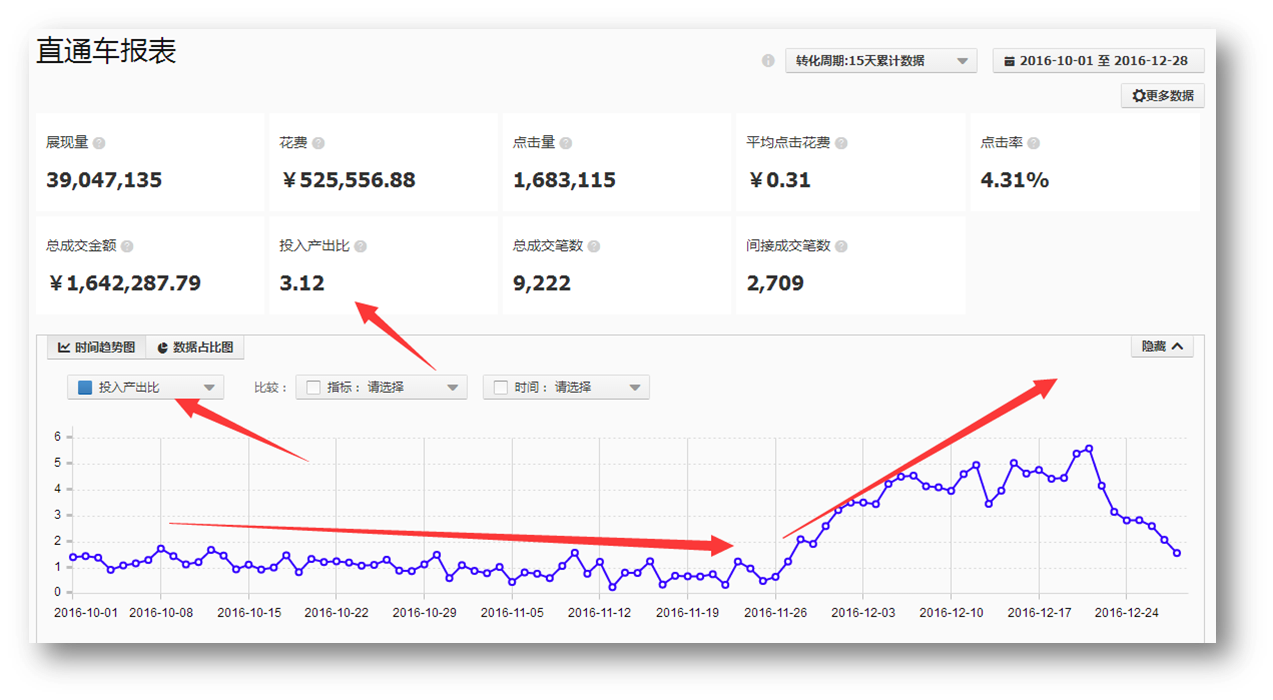
Task: Click help icon beside 总成交金额
Action: [127, 246]
